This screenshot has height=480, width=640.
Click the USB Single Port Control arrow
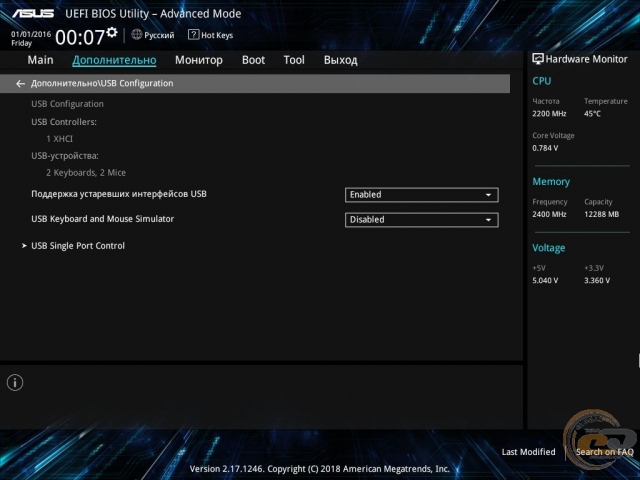24,246
